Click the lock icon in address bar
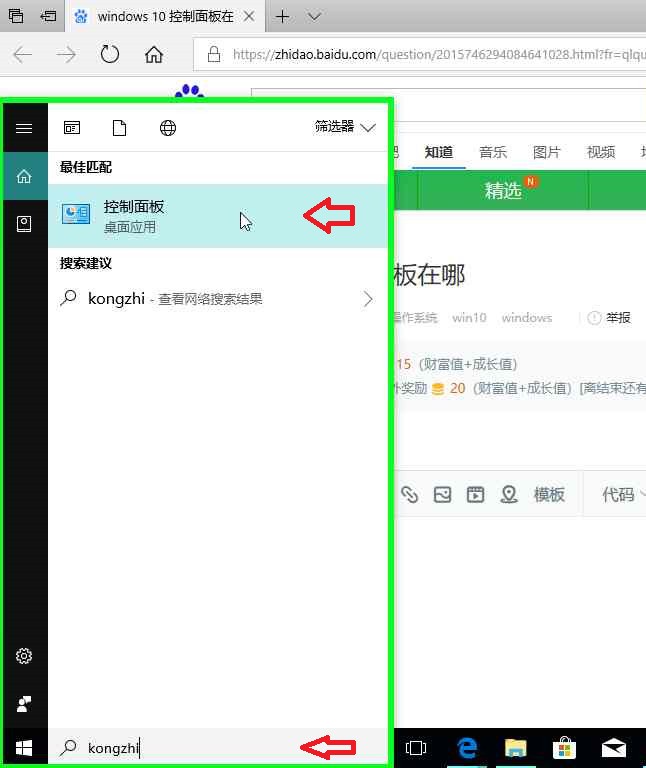This screenshot has width=646, height=768. click(214, 54)
